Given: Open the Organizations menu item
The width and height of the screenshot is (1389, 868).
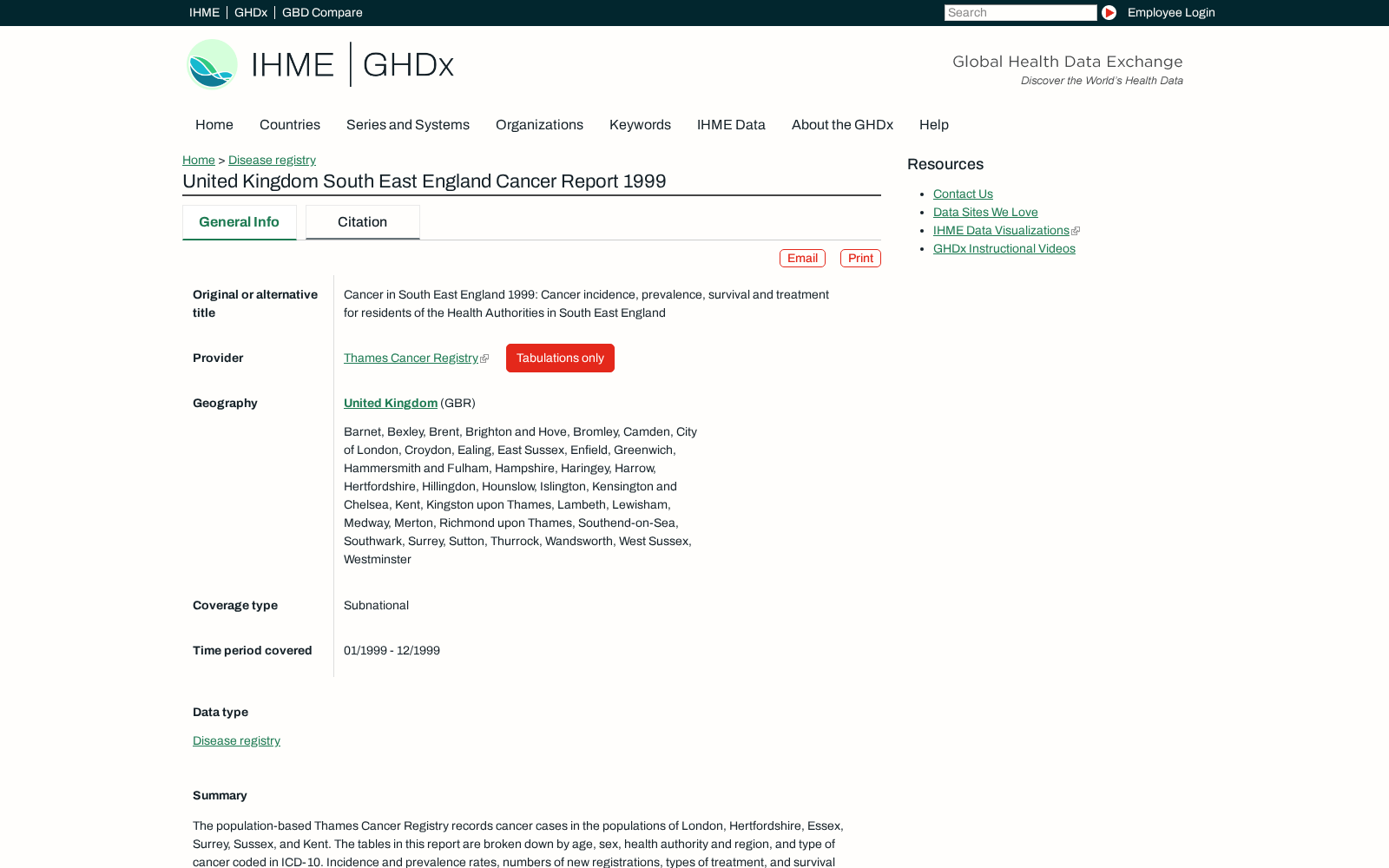Looking at the screenshot, I should click(539, 125).
